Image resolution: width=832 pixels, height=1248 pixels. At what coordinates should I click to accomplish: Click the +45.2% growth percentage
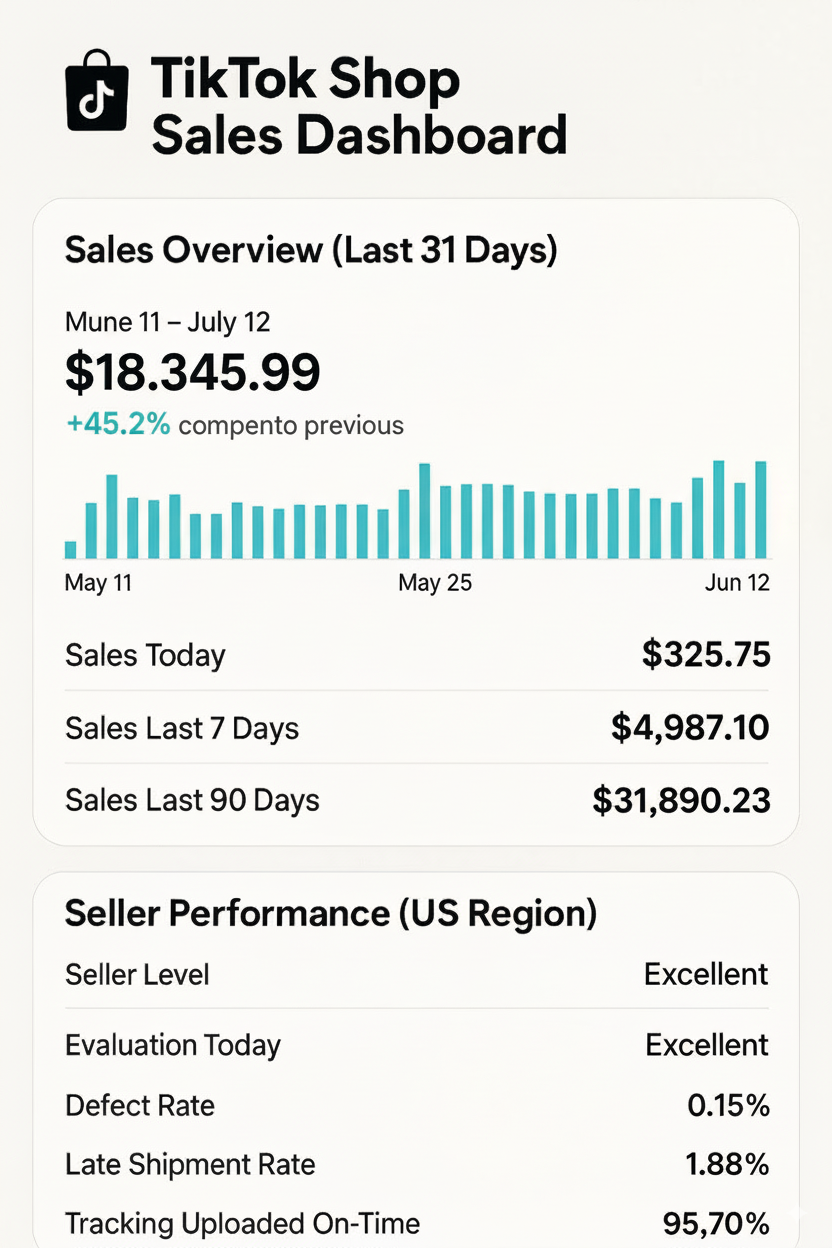pos(118,425)
